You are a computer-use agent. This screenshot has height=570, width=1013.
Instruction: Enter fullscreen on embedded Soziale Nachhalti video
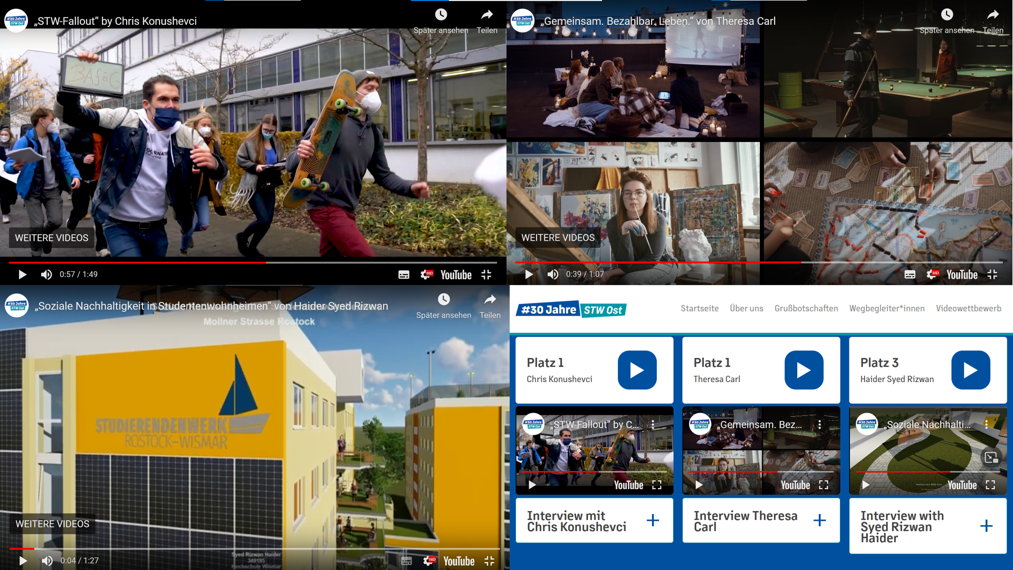click(x=990, y=485)
